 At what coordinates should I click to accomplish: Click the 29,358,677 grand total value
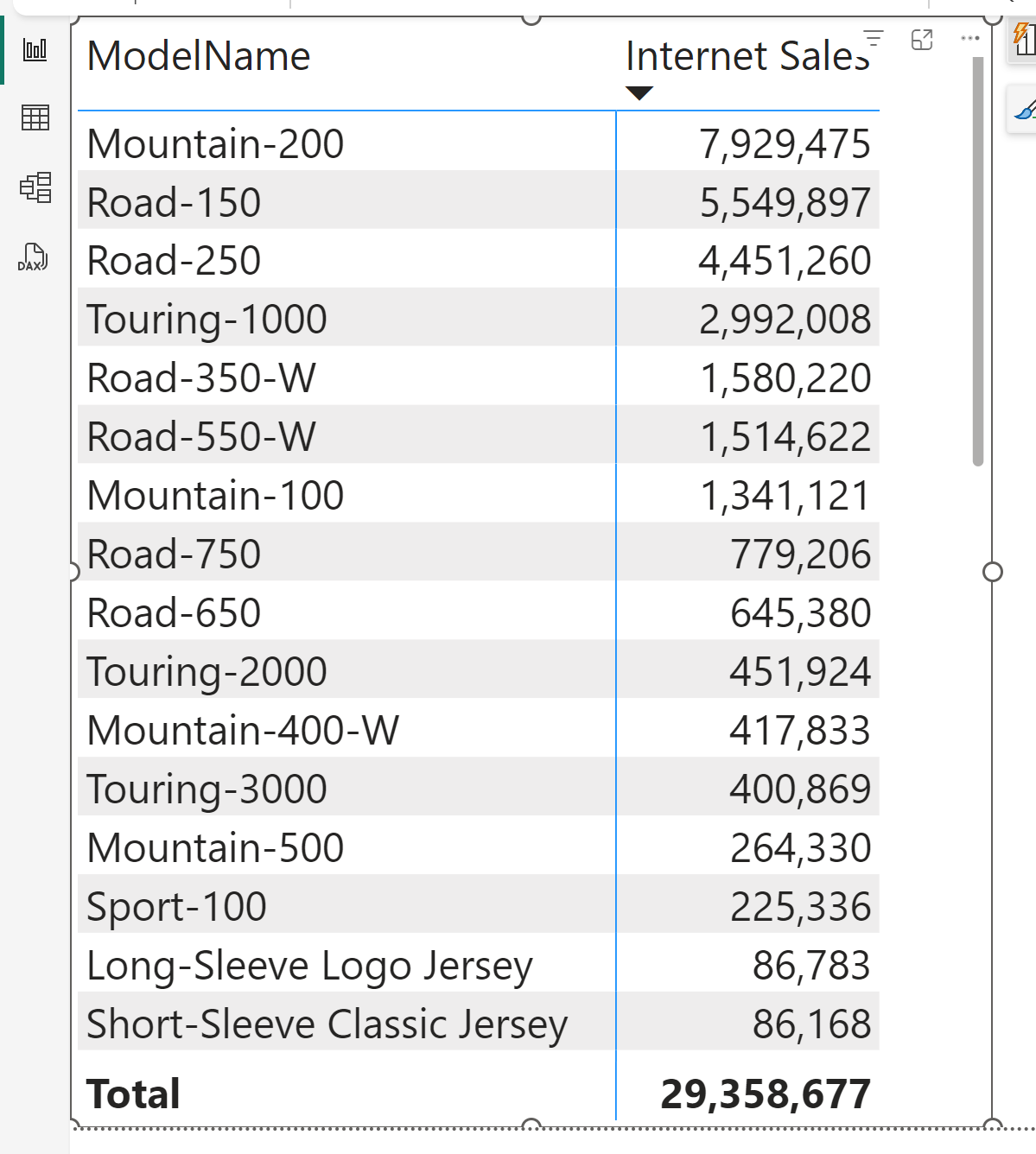click(766, 1094)
